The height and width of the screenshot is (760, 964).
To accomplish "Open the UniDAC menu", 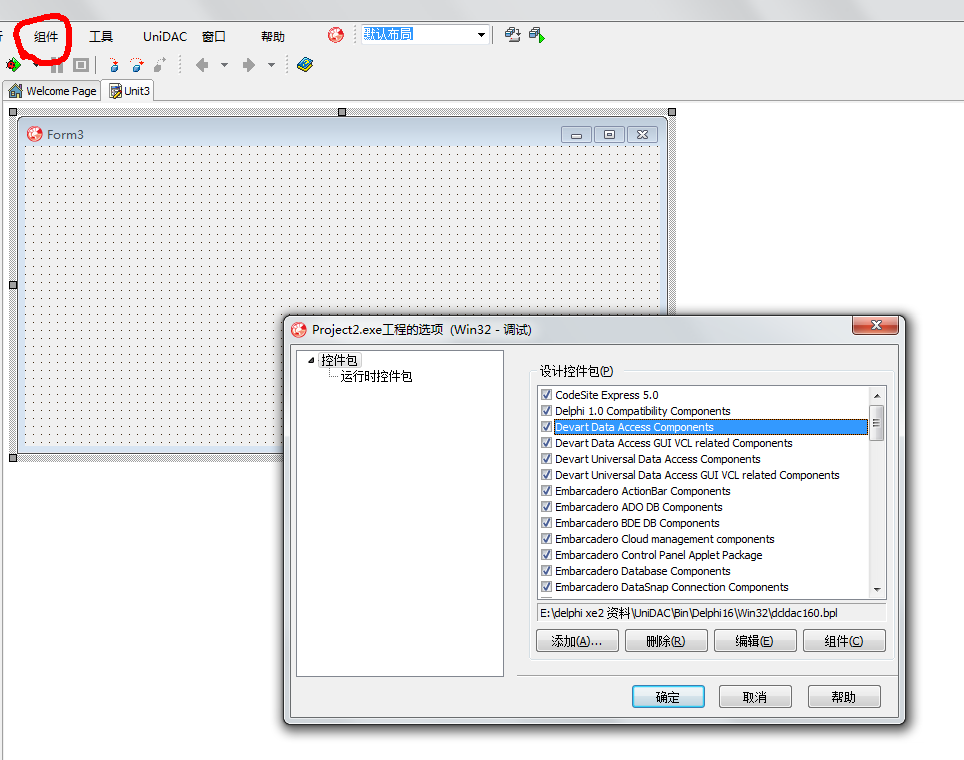I will click(x=165, y=37).
